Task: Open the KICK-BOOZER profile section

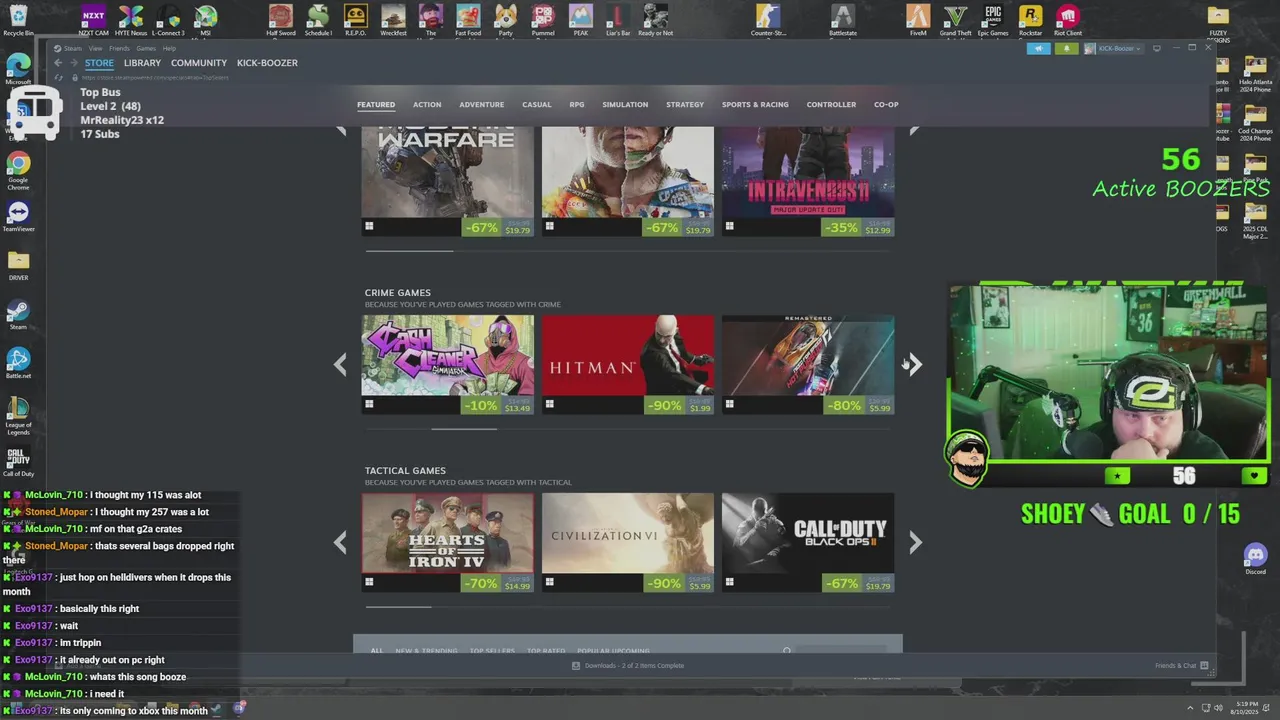Action: [267, 63]
